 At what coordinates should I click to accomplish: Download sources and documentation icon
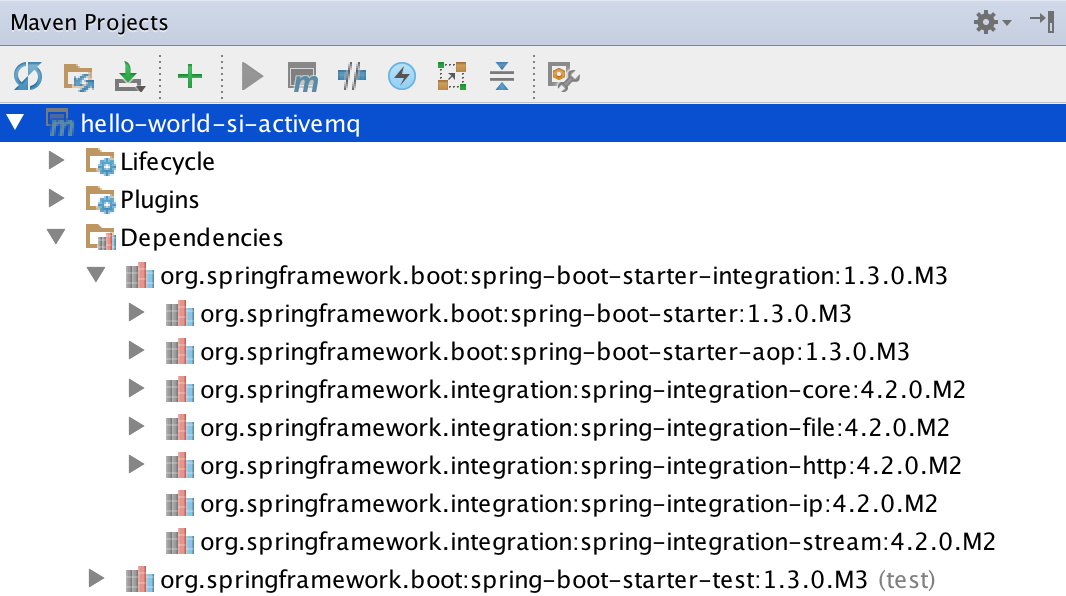[129, 76]
